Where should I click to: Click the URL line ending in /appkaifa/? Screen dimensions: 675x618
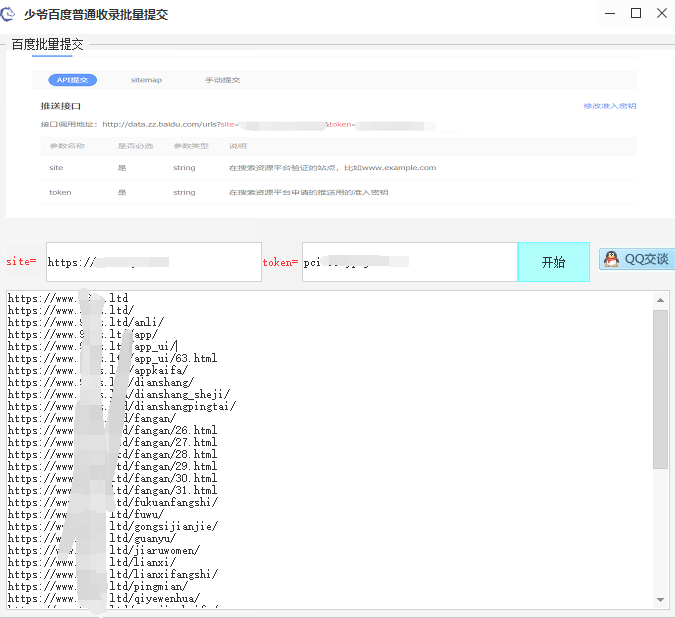(x=98, y=371)
